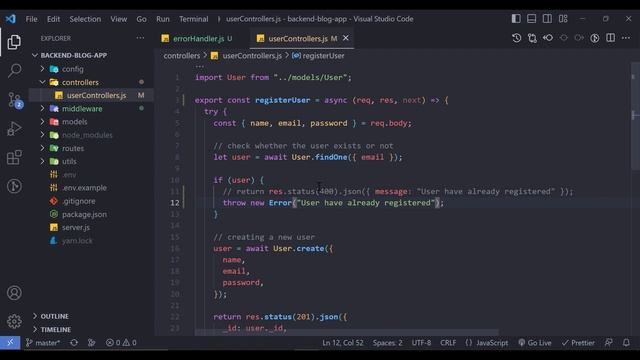Expand the OUTLINE section
Viewport: 640px width, 360px height.
point(54,316)
